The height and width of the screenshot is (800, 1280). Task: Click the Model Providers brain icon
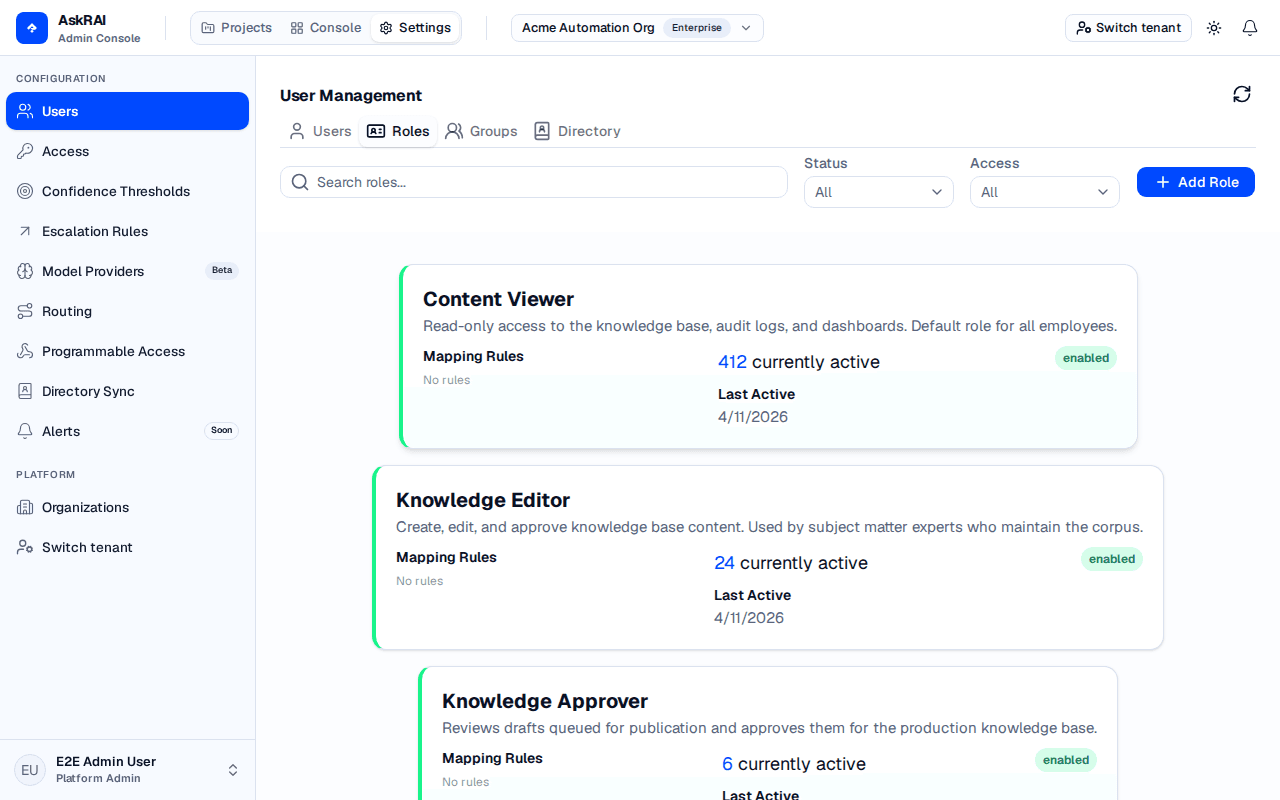pyautogui.click(x=25, y=271)
